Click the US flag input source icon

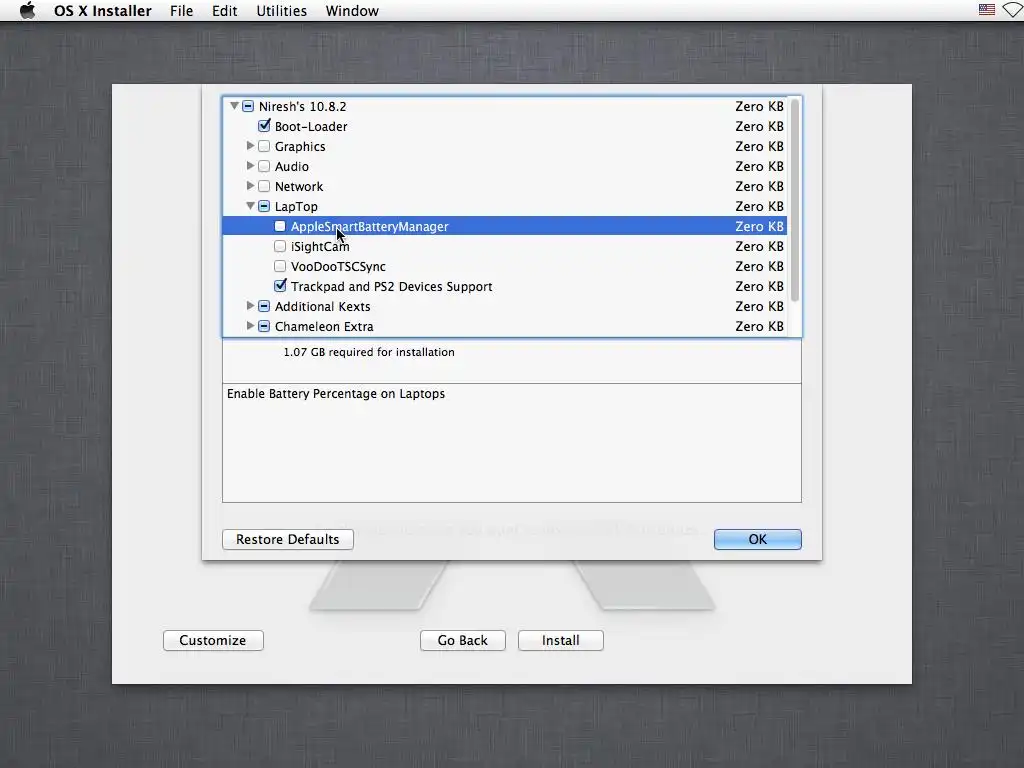point(986,10)
